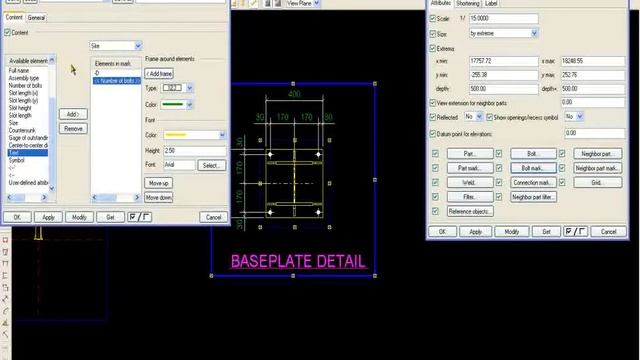
Task: Open the Size dropdown above Elements in mark
Action: (x=138, y=46)
